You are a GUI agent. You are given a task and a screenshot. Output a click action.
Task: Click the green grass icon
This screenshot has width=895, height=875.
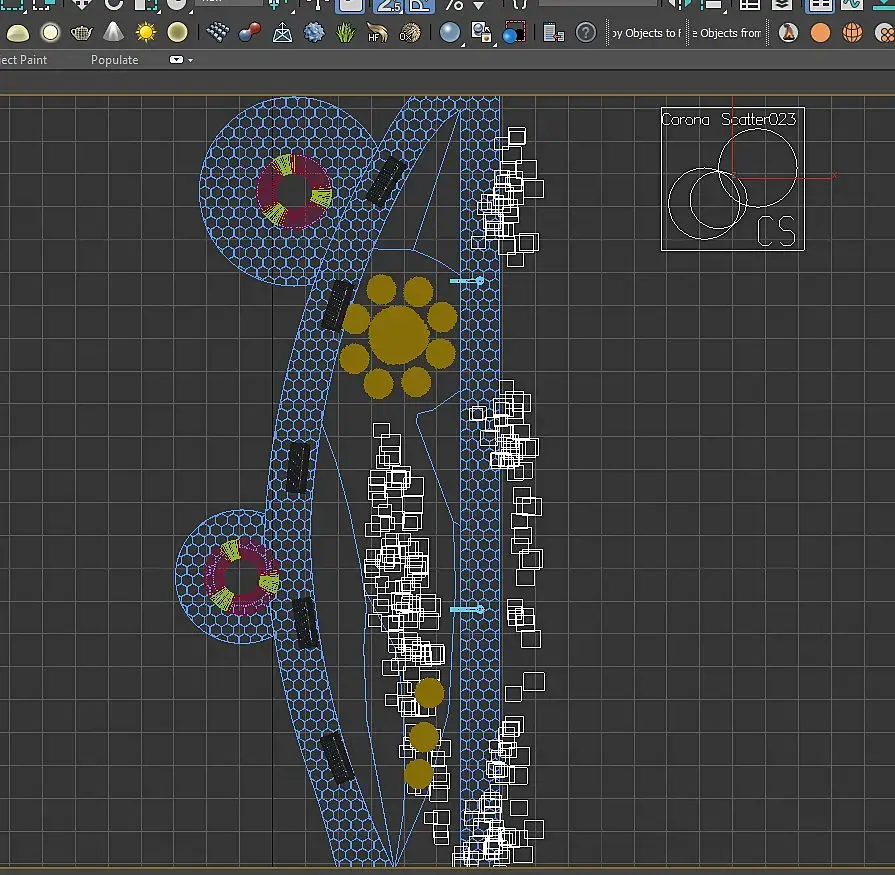[x=346, y=33]
